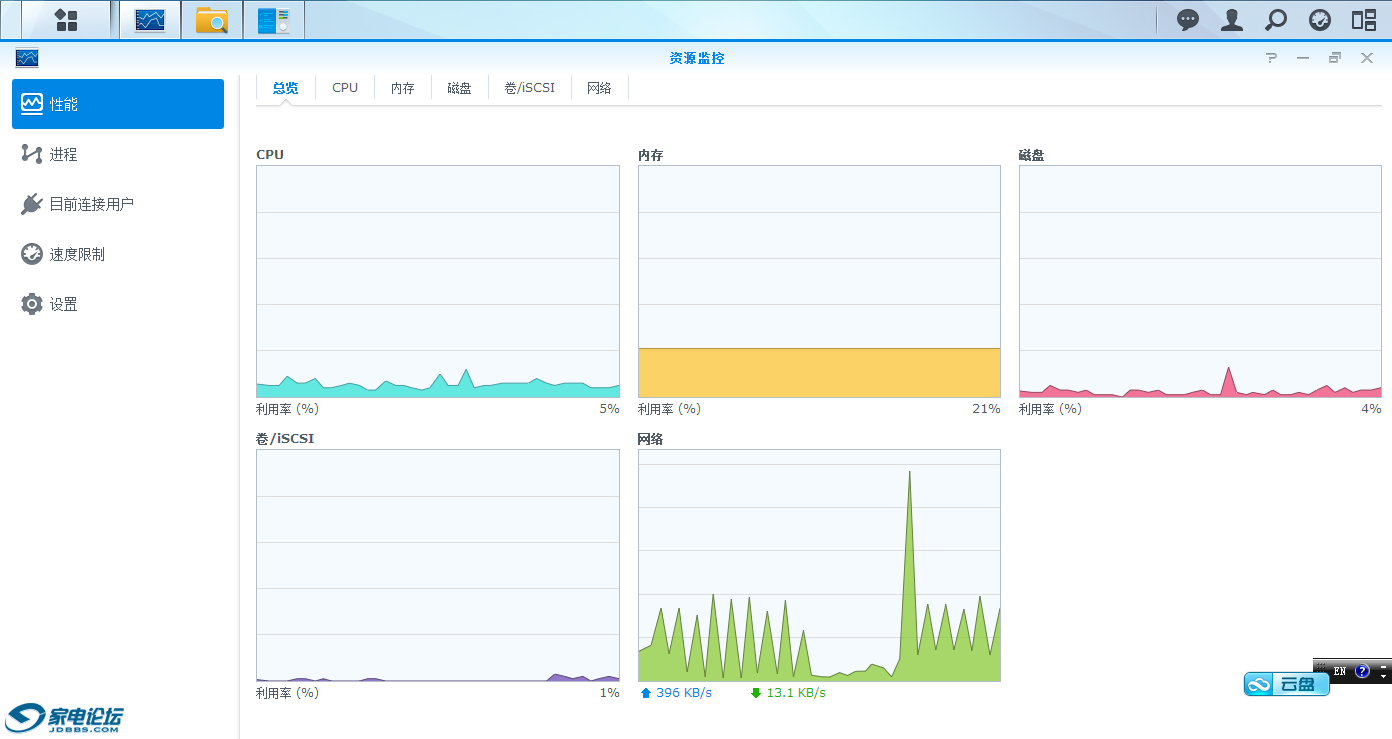Screen dimensions: 1392x739
Task: Maximize the 资源监控 window
Action: (1335, 58)
